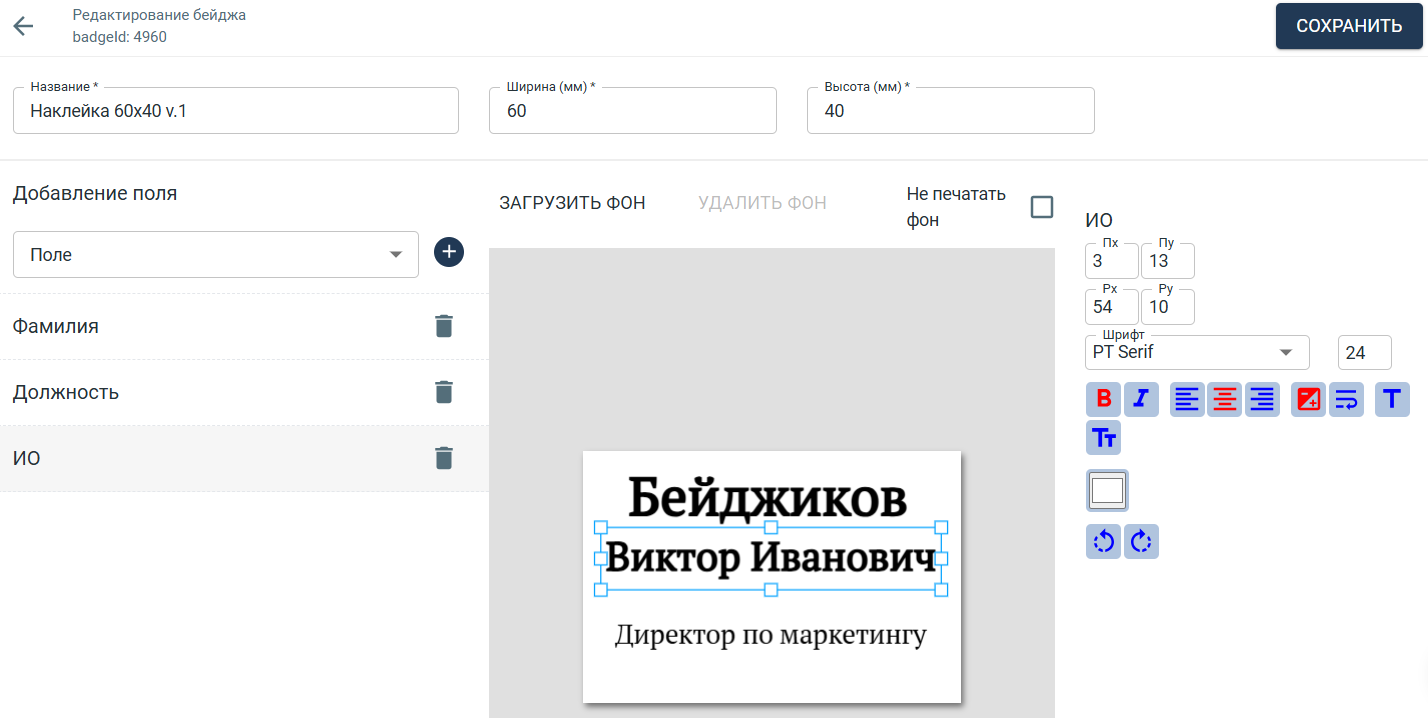Check the Не печатать фон checkbox
Viewport: 1428px width, 718px height.
pyautogui.click(x=1042, y=206)
